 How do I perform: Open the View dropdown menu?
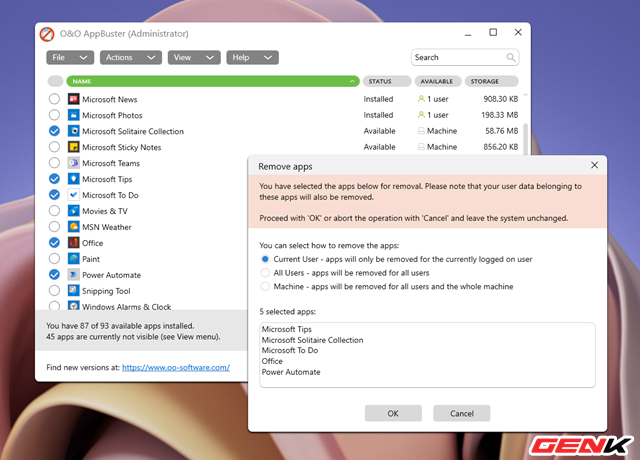coord(194,58)
